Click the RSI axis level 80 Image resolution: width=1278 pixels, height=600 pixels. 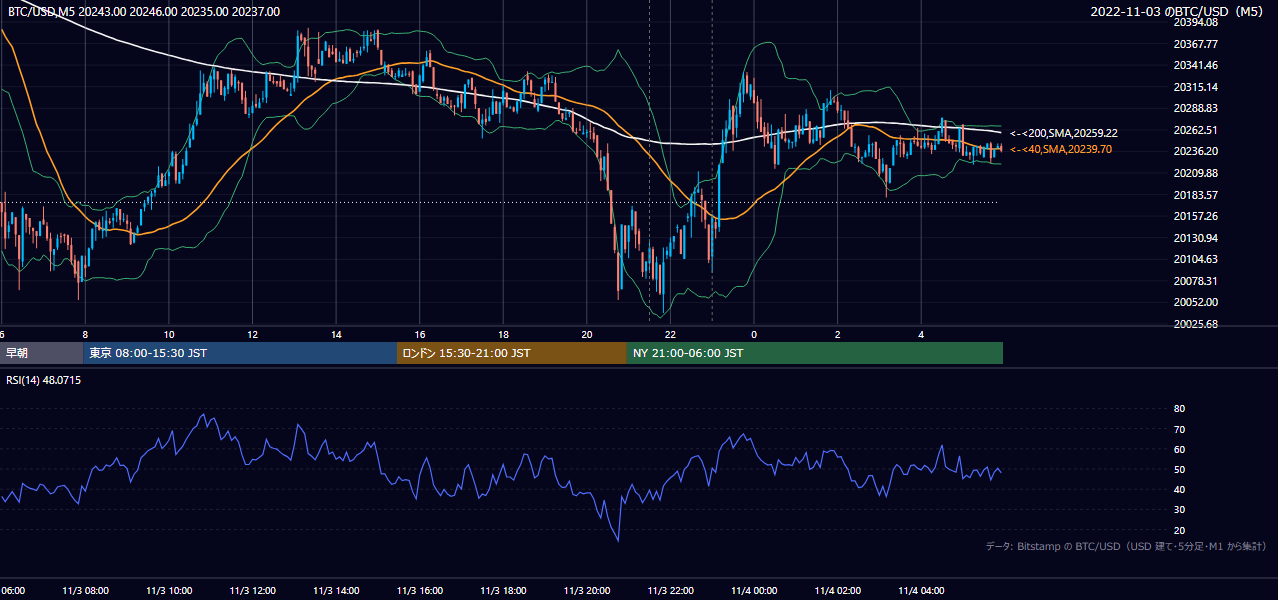(1179, 409)
